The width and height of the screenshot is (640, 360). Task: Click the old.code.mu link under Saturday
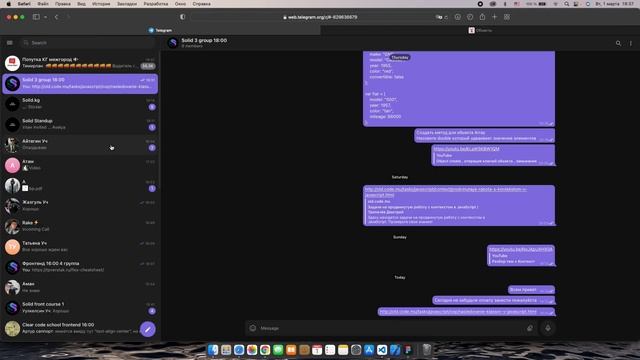[445, 192]
